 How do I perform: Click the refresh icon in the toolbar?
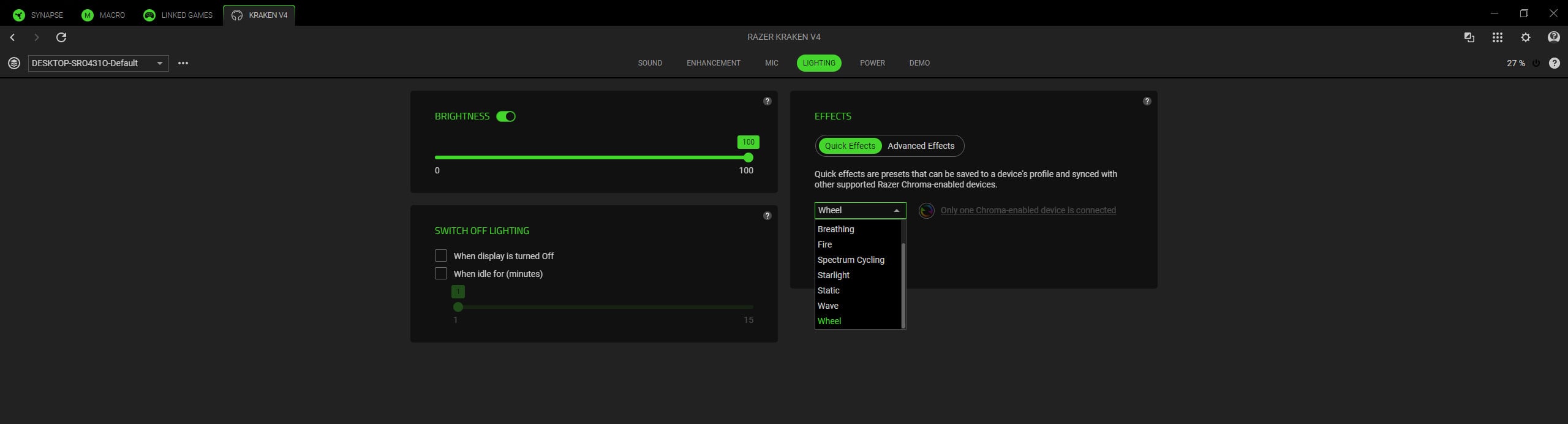(x=61, y=37)
